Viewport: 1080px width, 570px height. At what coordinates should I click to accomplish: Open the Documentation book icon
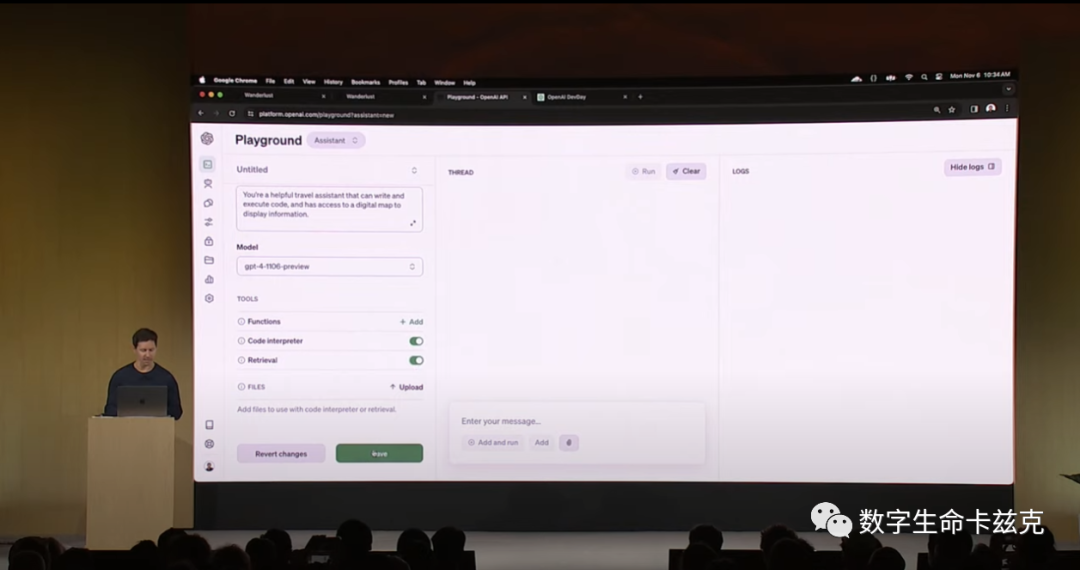click(209, 425)
